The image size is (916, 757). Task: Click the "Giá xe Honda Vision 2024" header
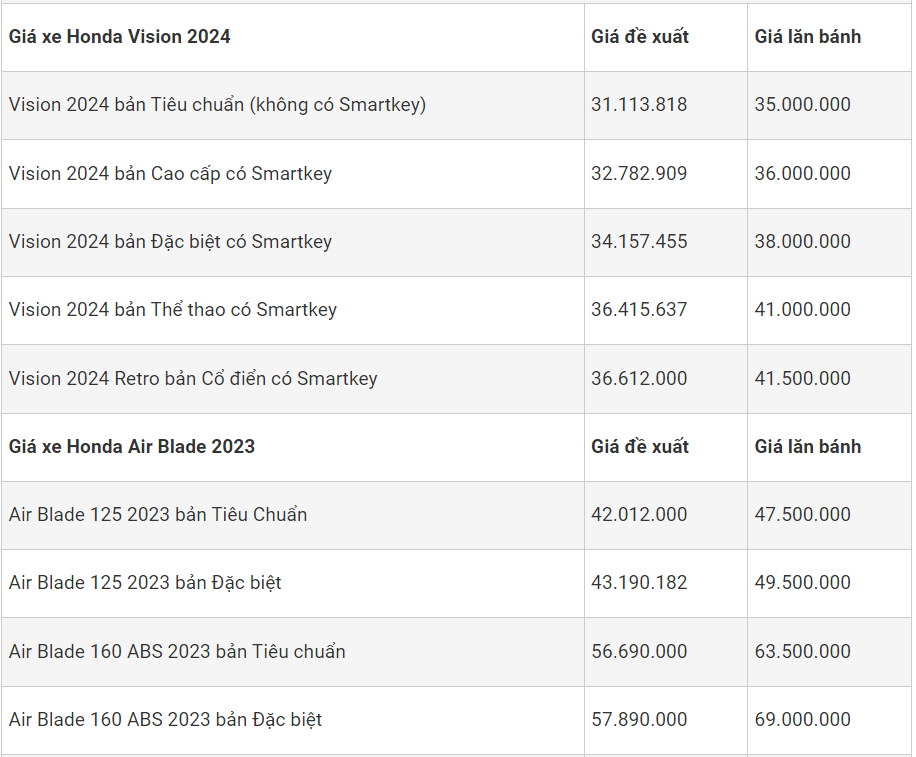tap(120, 37)
